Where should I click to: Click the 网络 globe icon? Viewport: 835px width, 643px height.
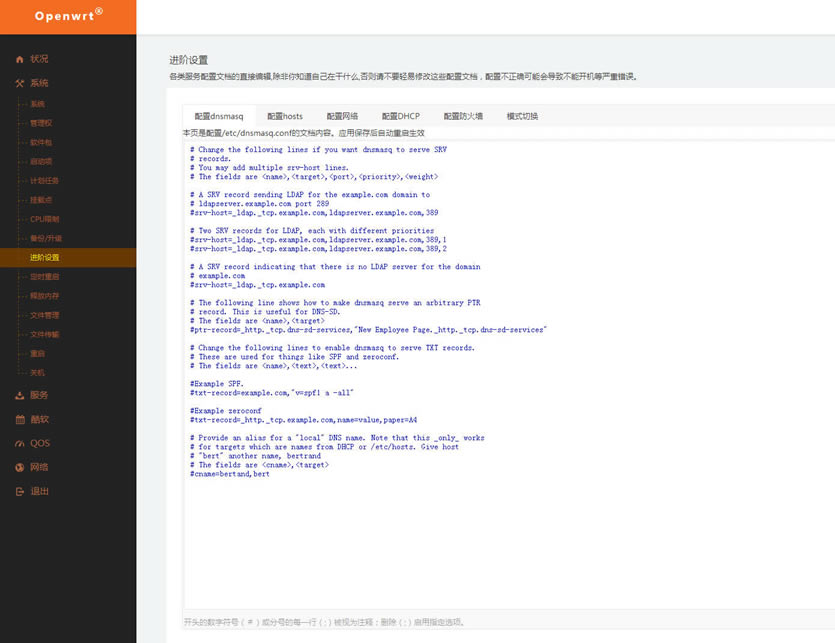(x=19, y=467)
